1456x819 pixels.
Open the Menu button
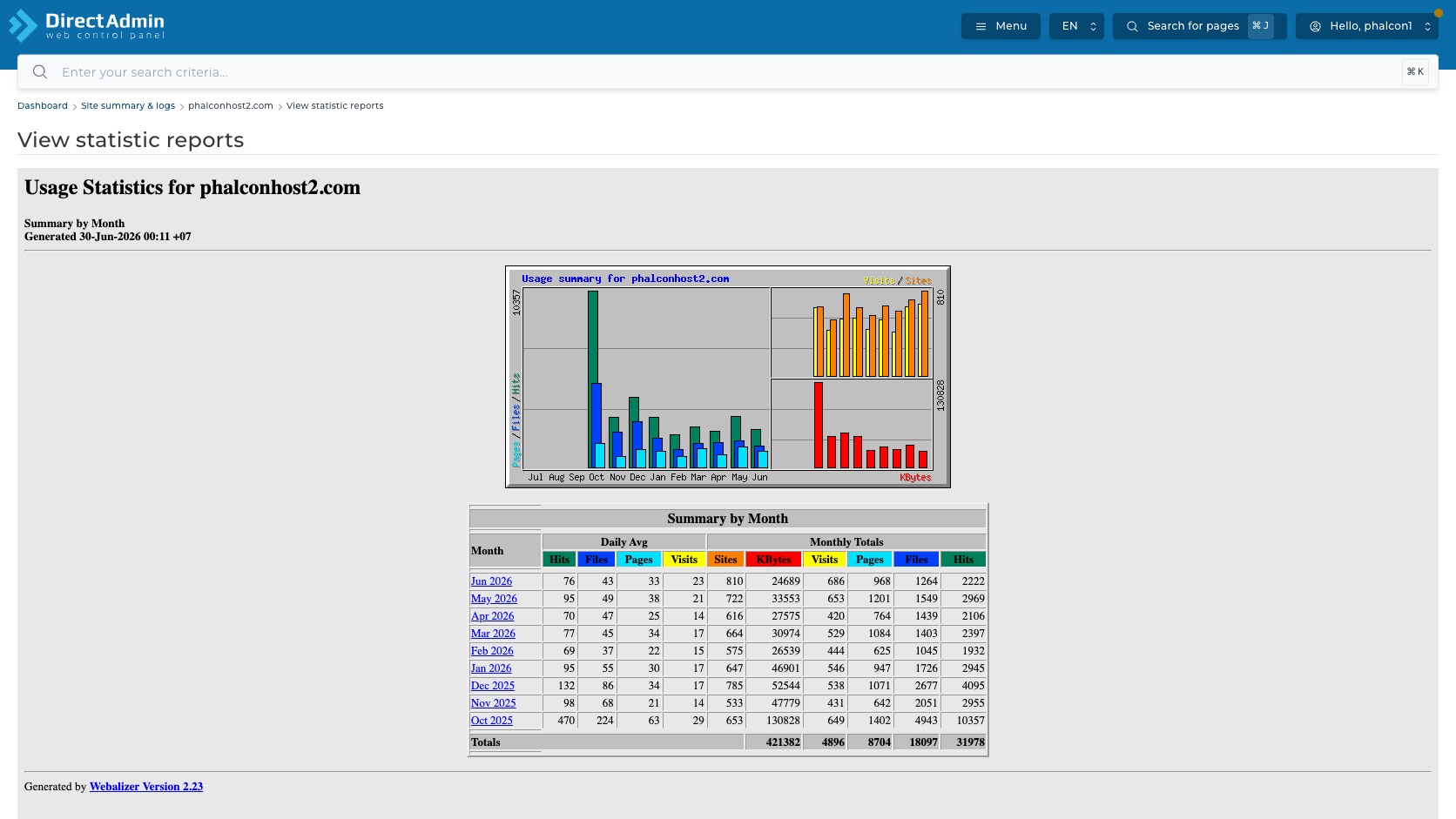point(1001,26)
